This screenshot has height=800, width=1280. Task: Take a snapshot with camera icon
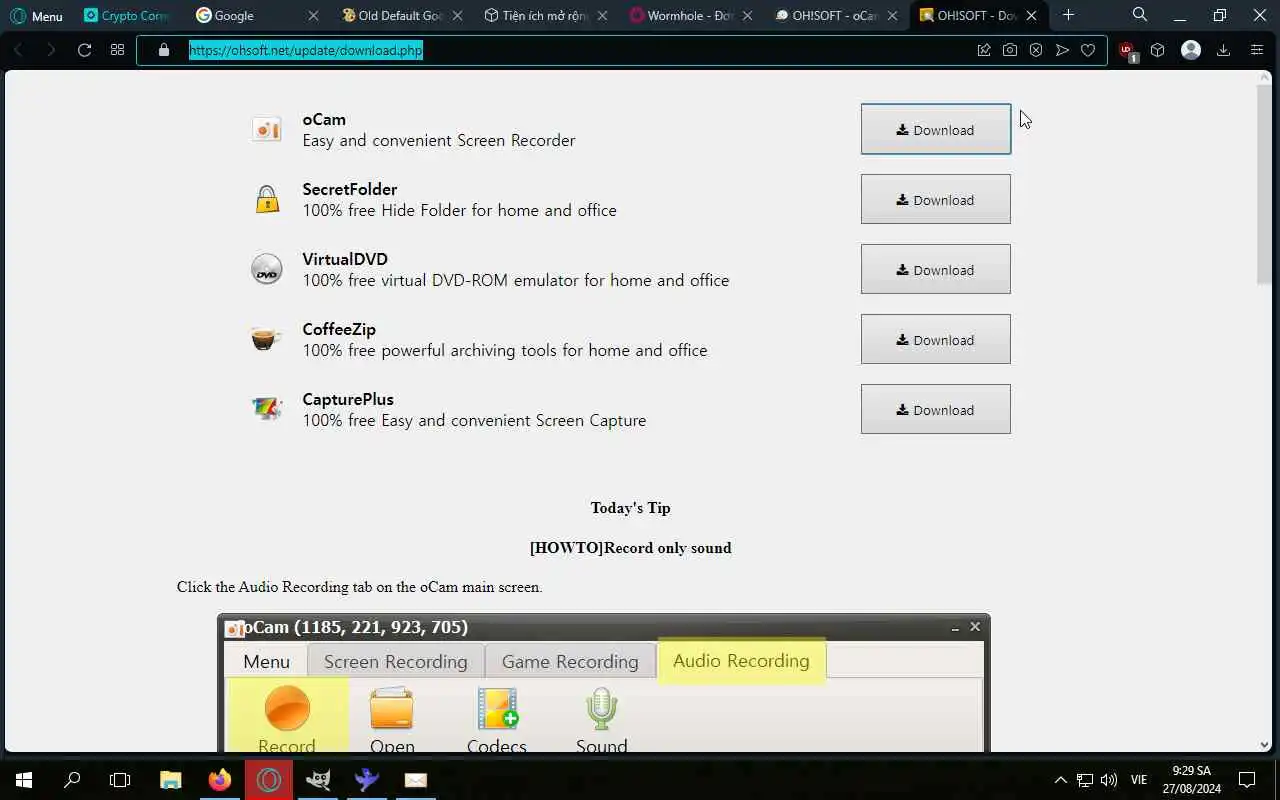click(1010, 50)
